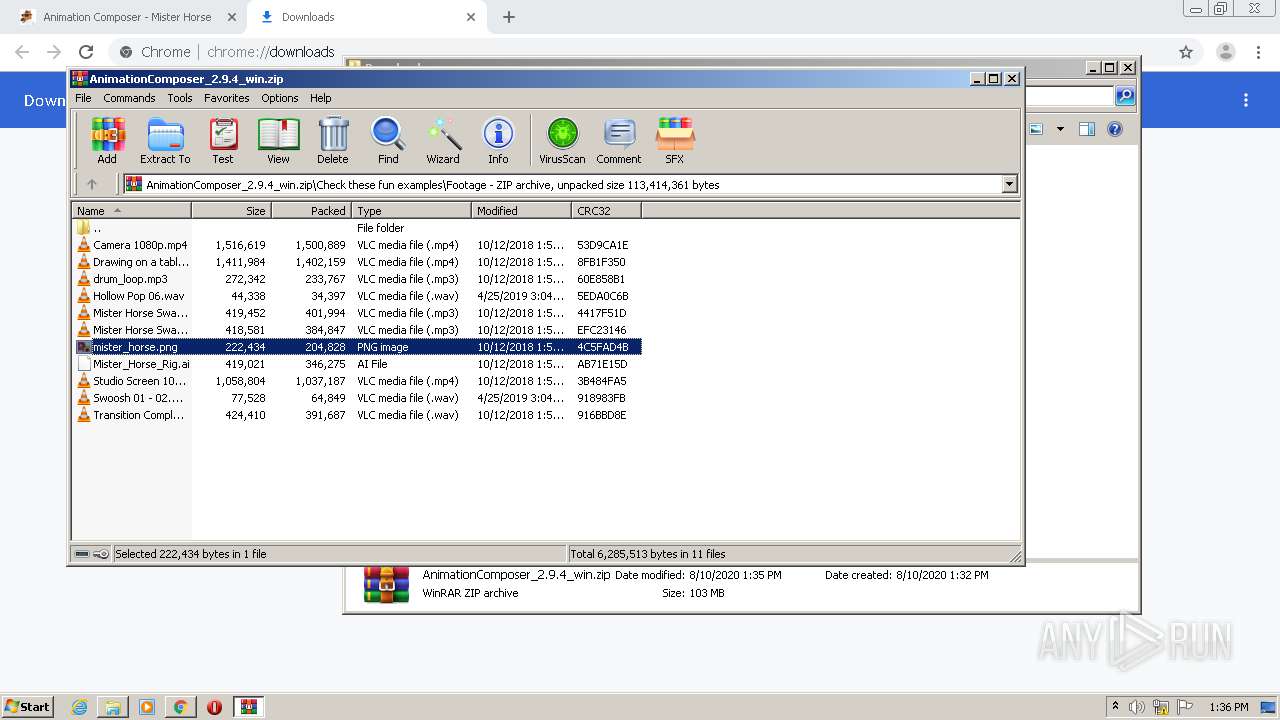Open the Wizard tool
Screen dimensions: 1280x720
(443, 140)
